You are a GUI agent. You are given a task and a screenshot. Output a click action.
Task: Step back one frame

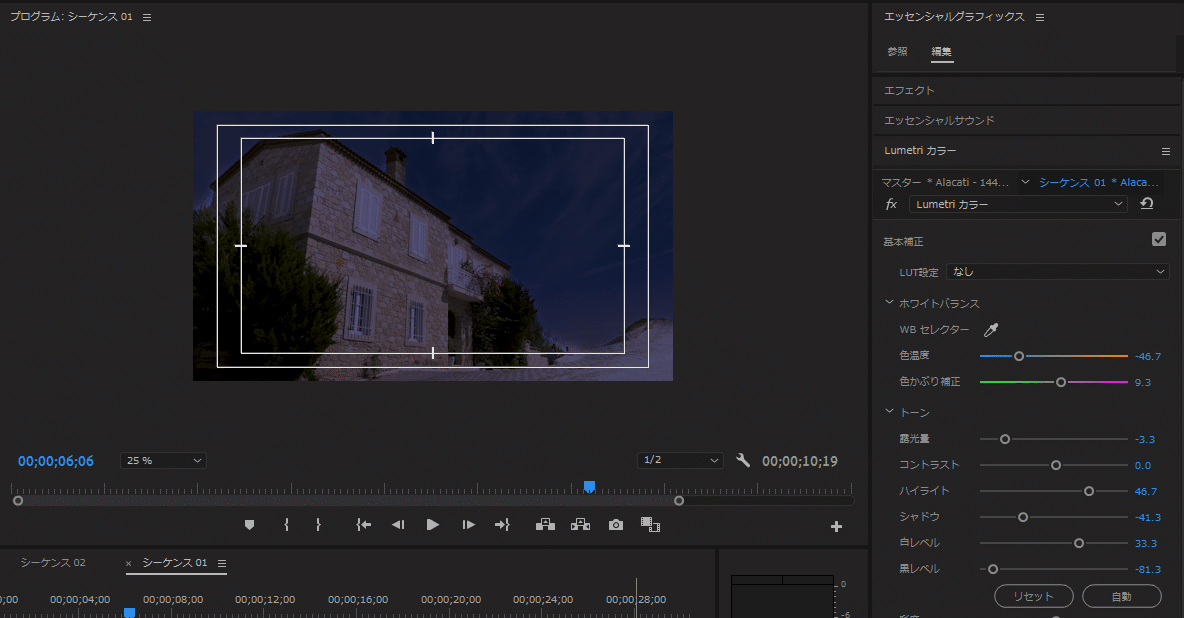(x=398, y=524)
